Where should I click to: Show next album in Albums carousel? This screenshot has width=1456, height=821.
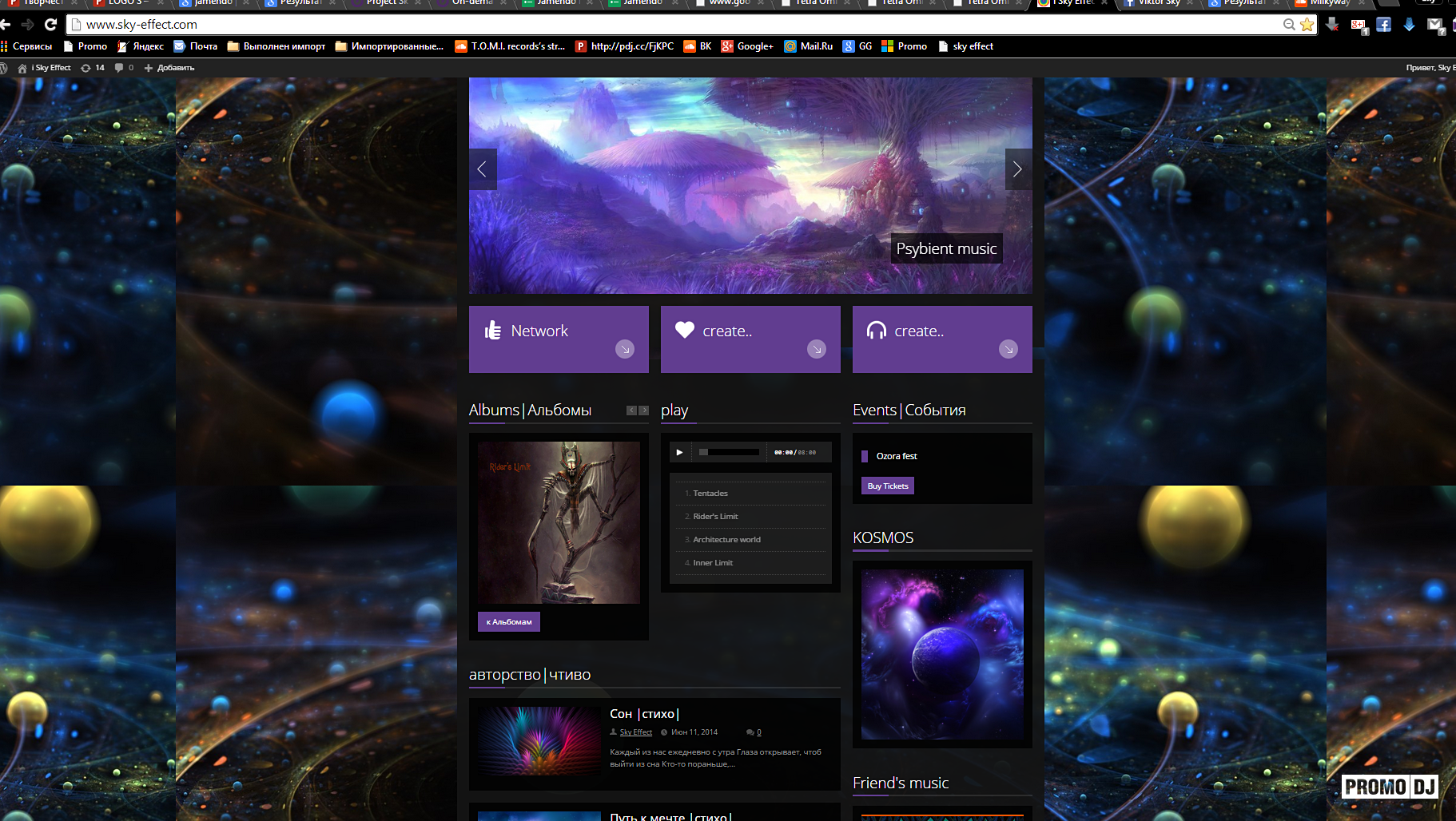(643, 410)
